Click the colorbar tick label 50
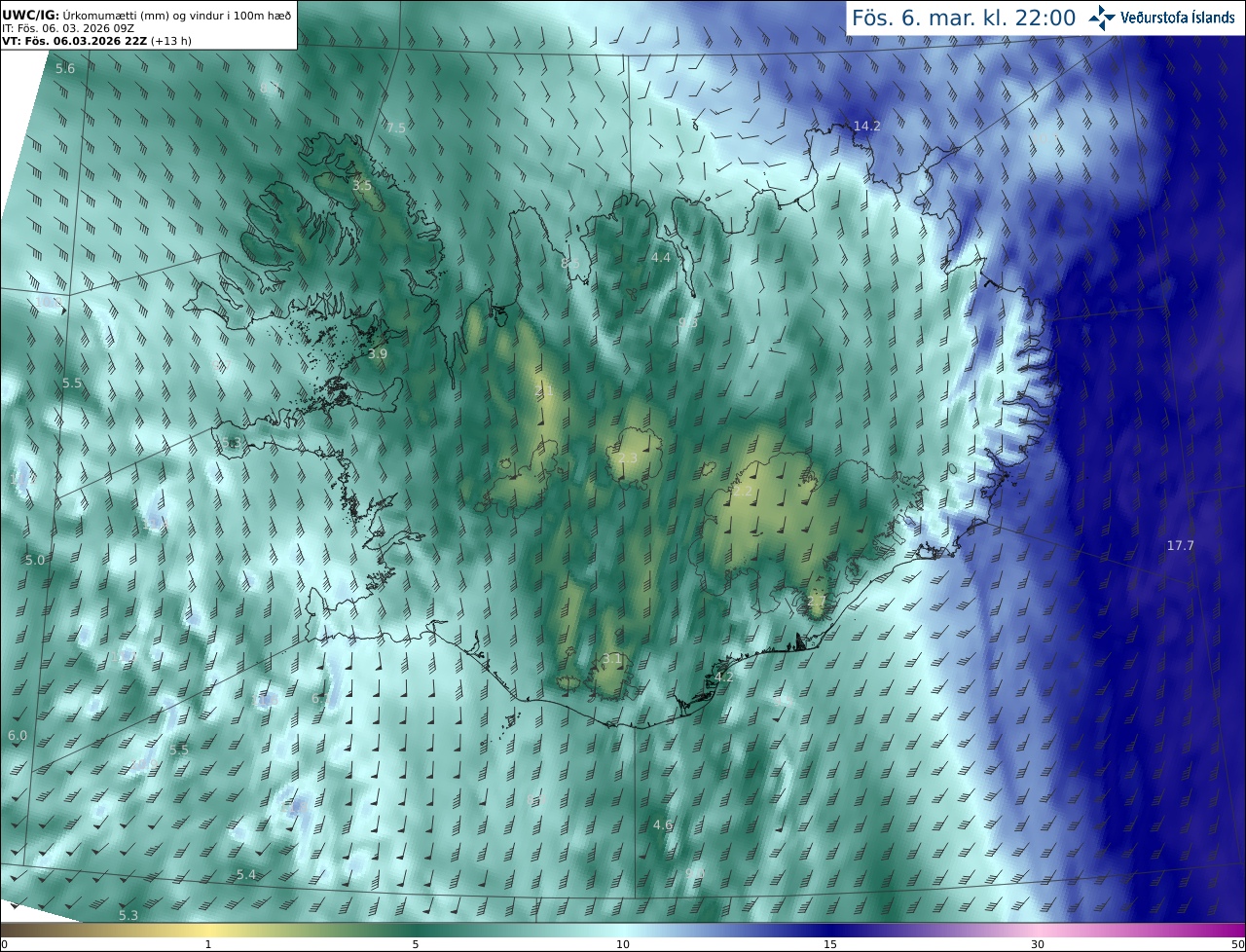 (x=1238, y=944)
